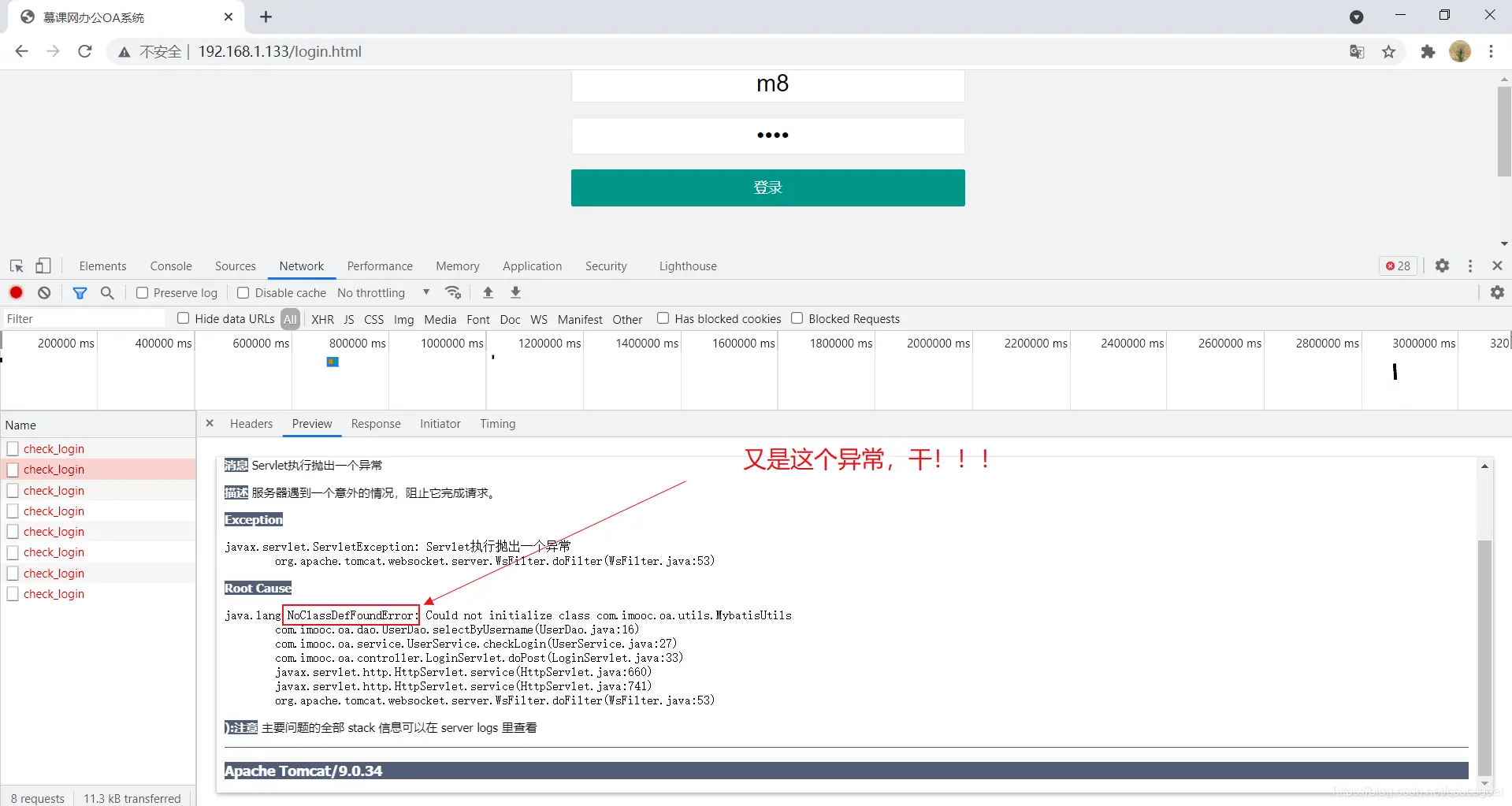Switch to the Elements tab
Screen dimensions: 1512x806
point(102,266)
